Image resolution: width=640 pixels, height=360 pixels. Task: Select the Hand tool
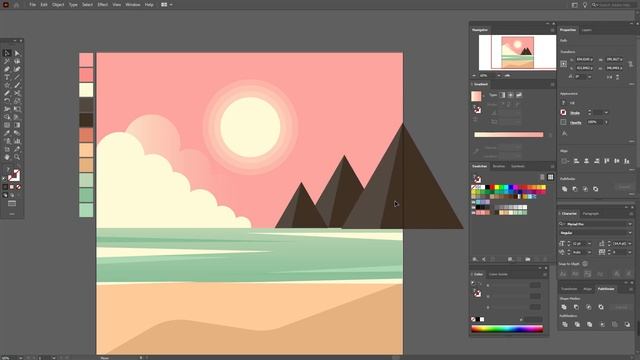point(7,157)
